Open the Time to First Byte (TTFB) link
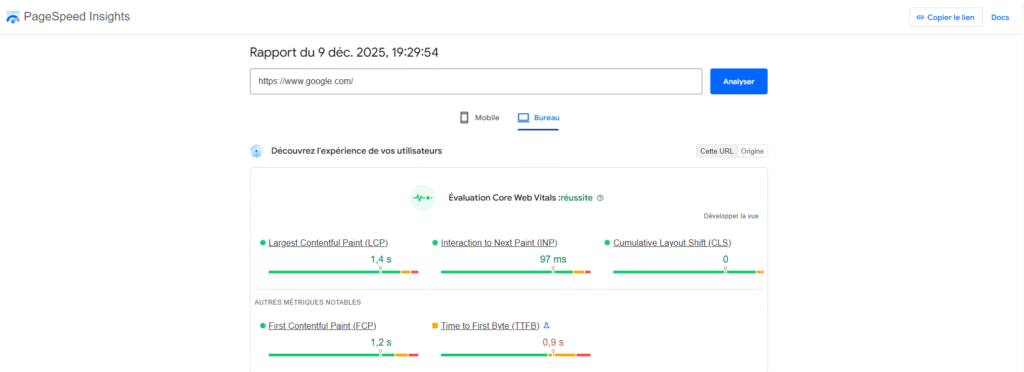1024x372 pixels. 490,325
